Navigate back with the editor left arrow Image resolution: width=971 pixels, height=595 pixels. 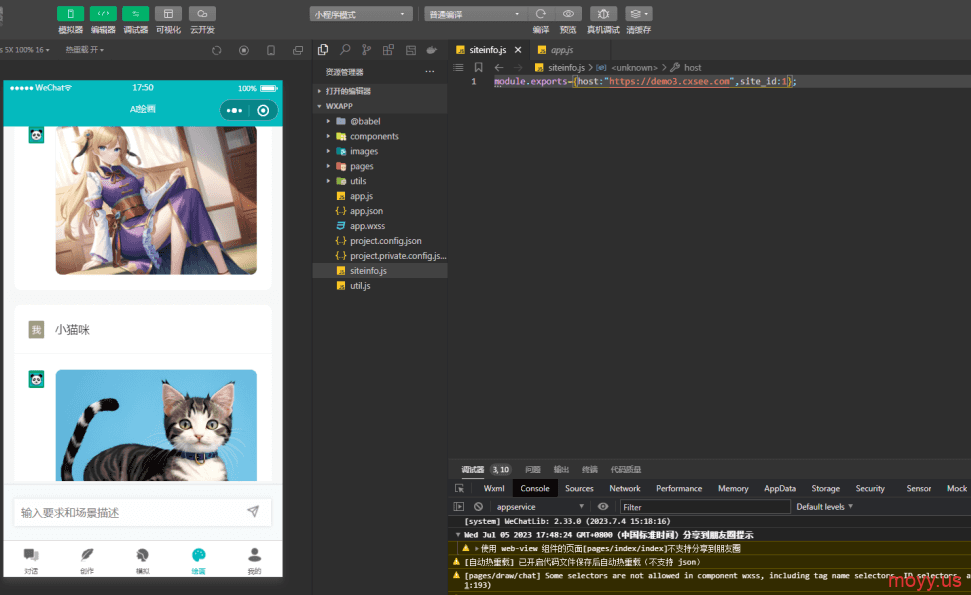tap(499, 67)
